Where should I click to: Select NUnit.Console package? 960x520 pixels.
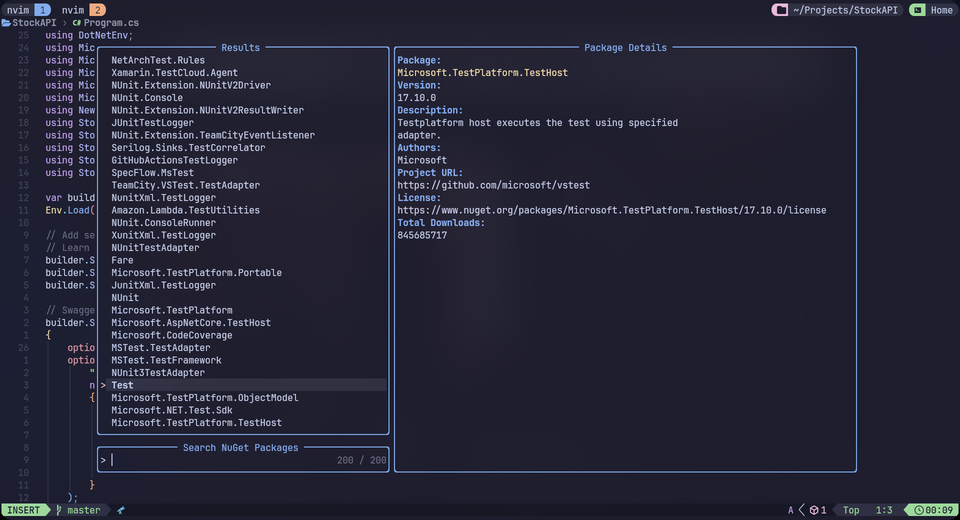pos(147,97)
